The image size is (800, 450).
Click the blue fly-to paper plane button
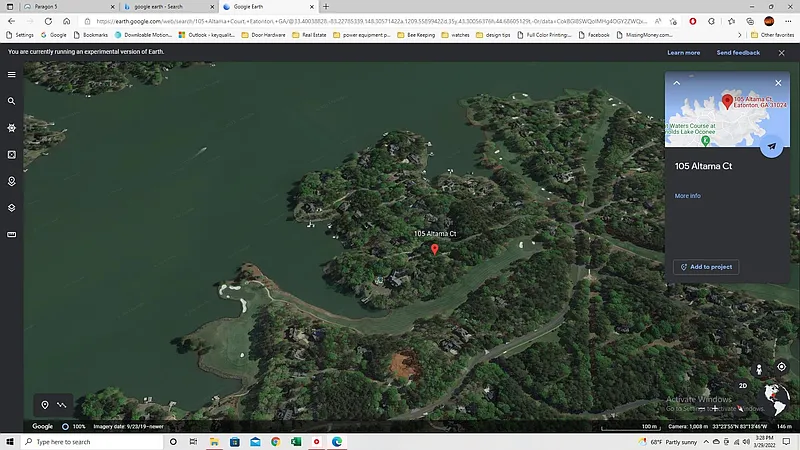[770, 146]
